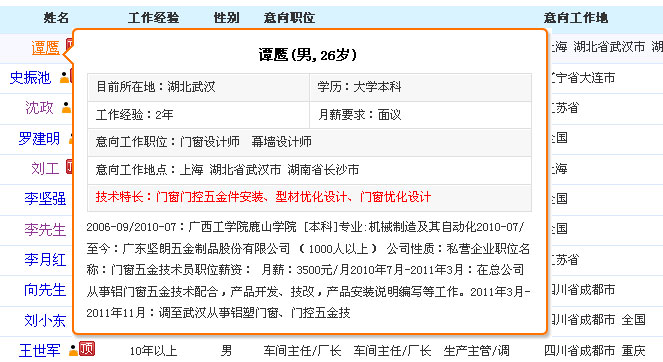Click the person icon beside 沈政
The height and width of the screenshot is (362, 663).
[66, 107]
